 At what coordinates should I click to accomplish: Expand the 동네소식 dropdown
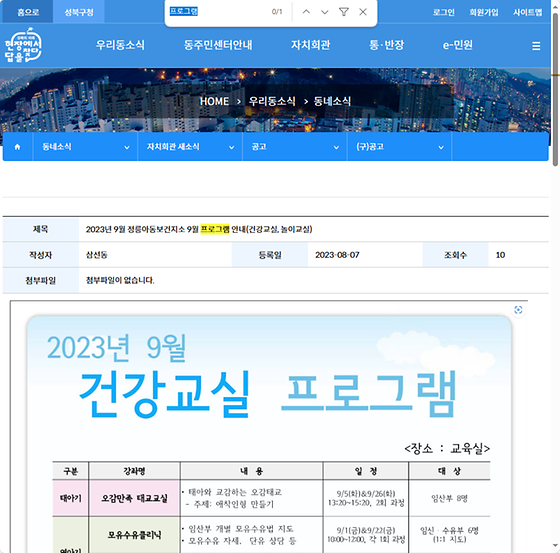pyautogui.click(x=85, y=147)
